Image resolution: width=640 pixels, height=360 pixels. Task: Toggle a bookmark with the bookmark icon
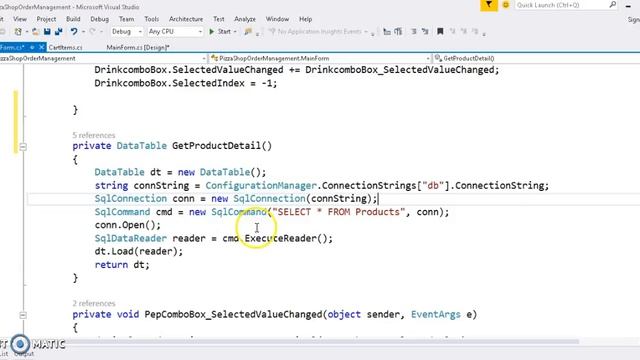[440, 31]
